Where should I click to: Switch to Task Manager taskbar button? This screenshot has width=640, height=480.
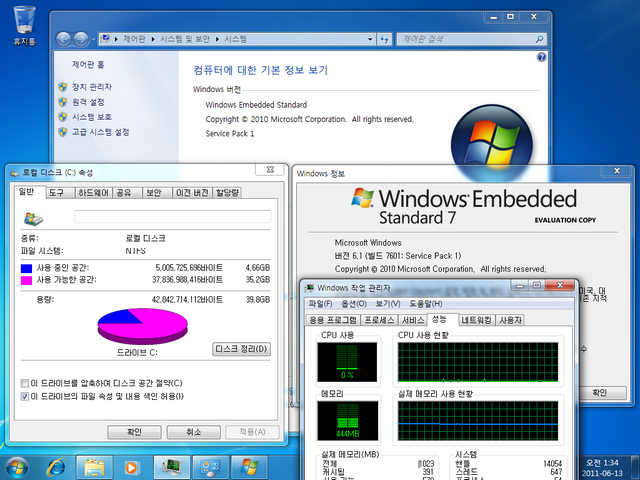[x=171, y=467]
